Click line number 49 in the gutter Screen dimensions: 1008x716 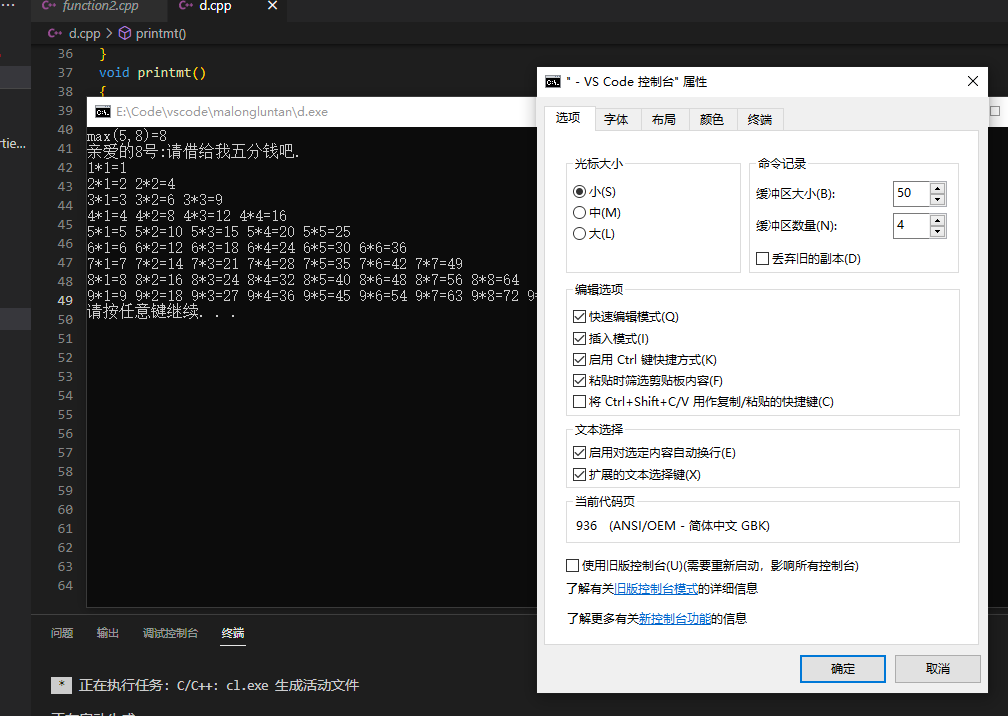65,300
